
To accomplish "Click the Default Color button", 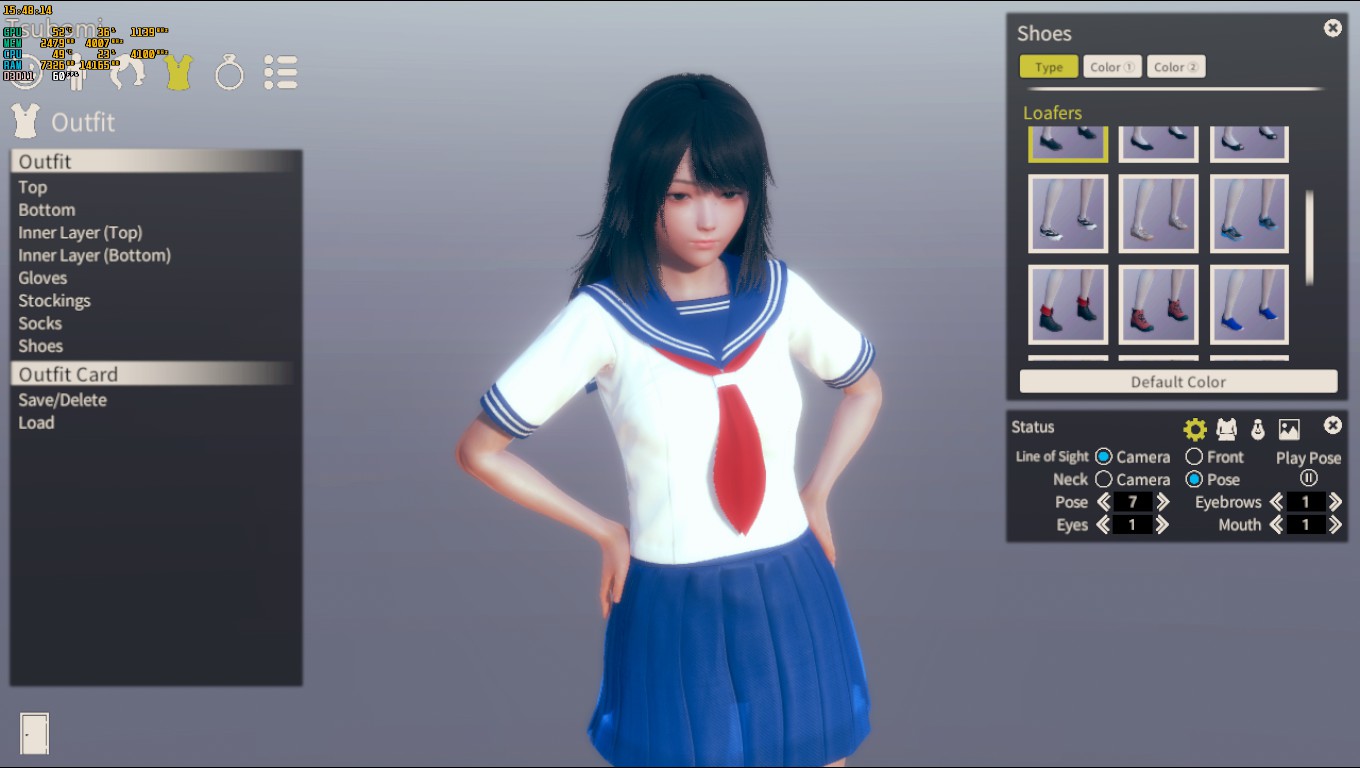I will coord(1178,381).
